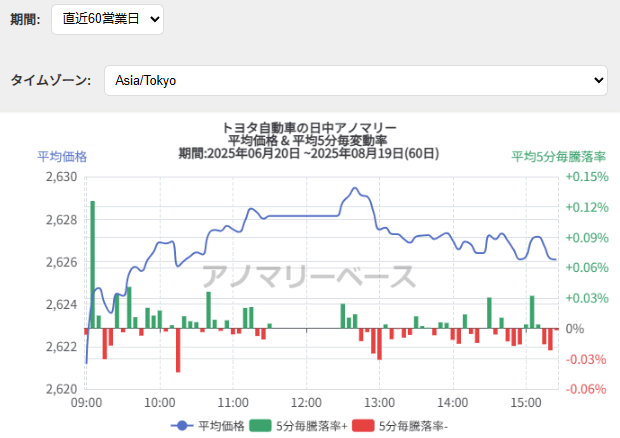Click the タイムゾーン: field label
Screen dimensions: 620x438
pyautogui.click(x=51, y=80)
